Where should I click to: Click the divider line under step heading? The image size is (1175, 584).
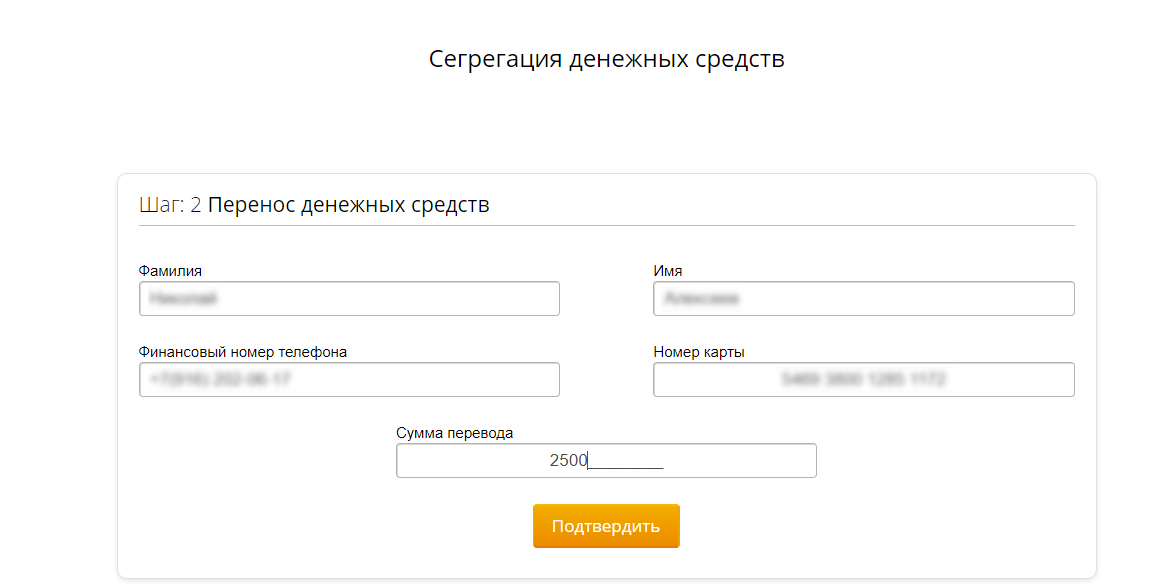click(606, 226)
